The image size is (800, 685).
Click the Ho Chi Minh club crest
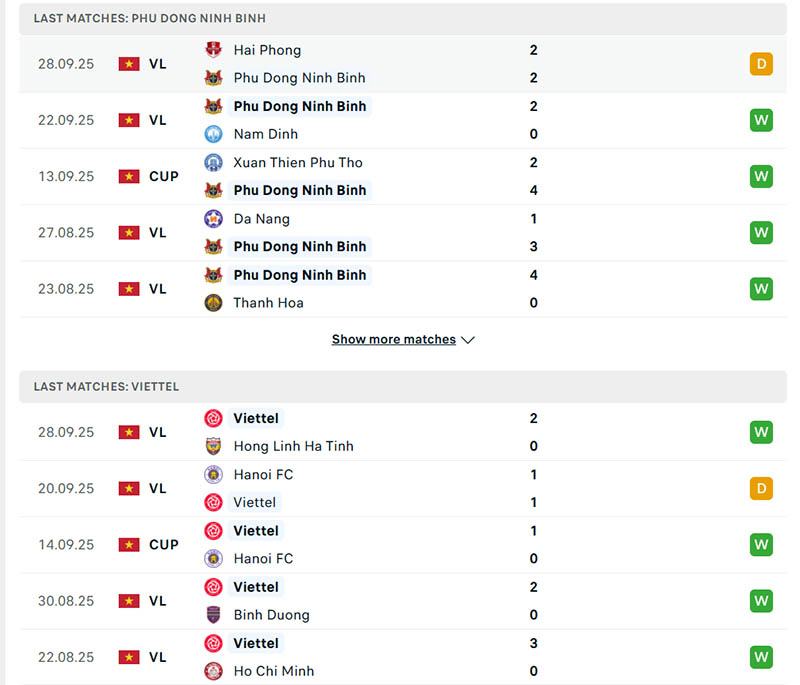[213, 671]
